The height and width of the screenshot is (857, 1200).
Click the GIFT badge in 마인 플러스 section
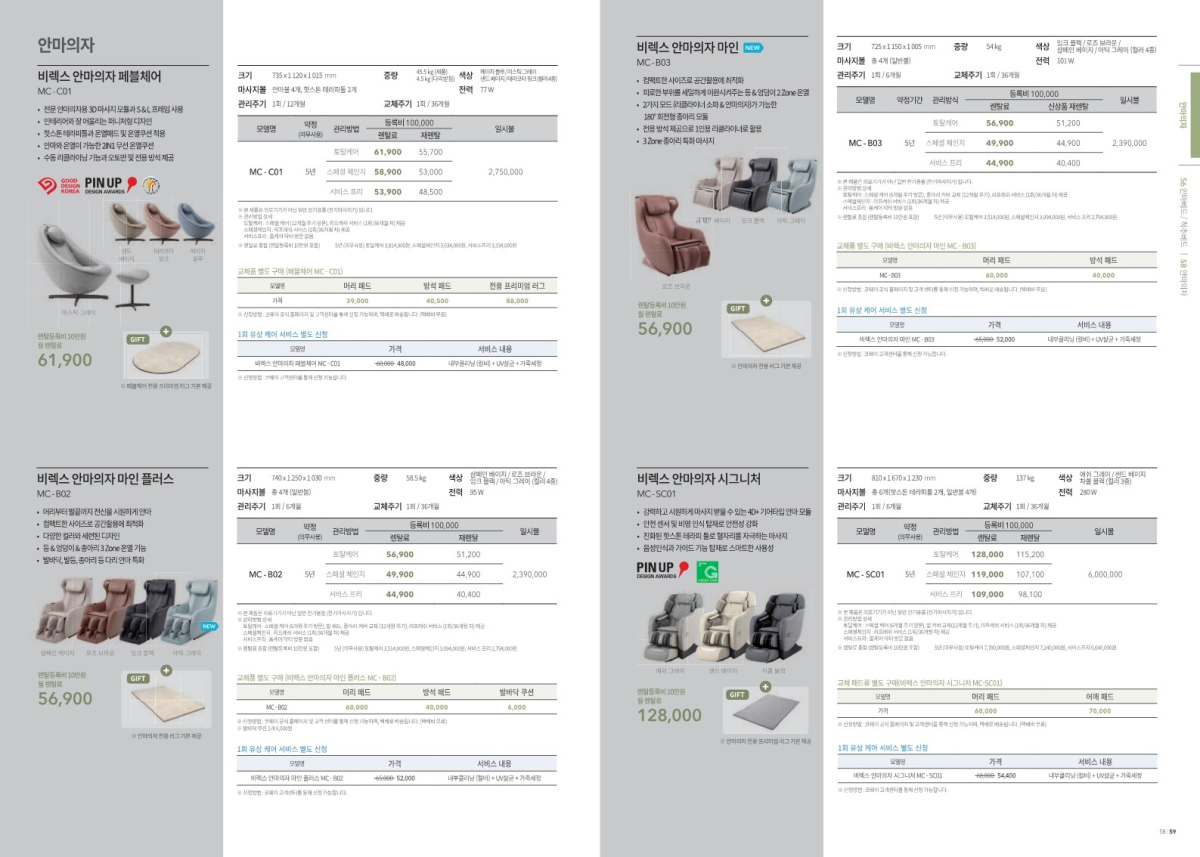[138, 678]
